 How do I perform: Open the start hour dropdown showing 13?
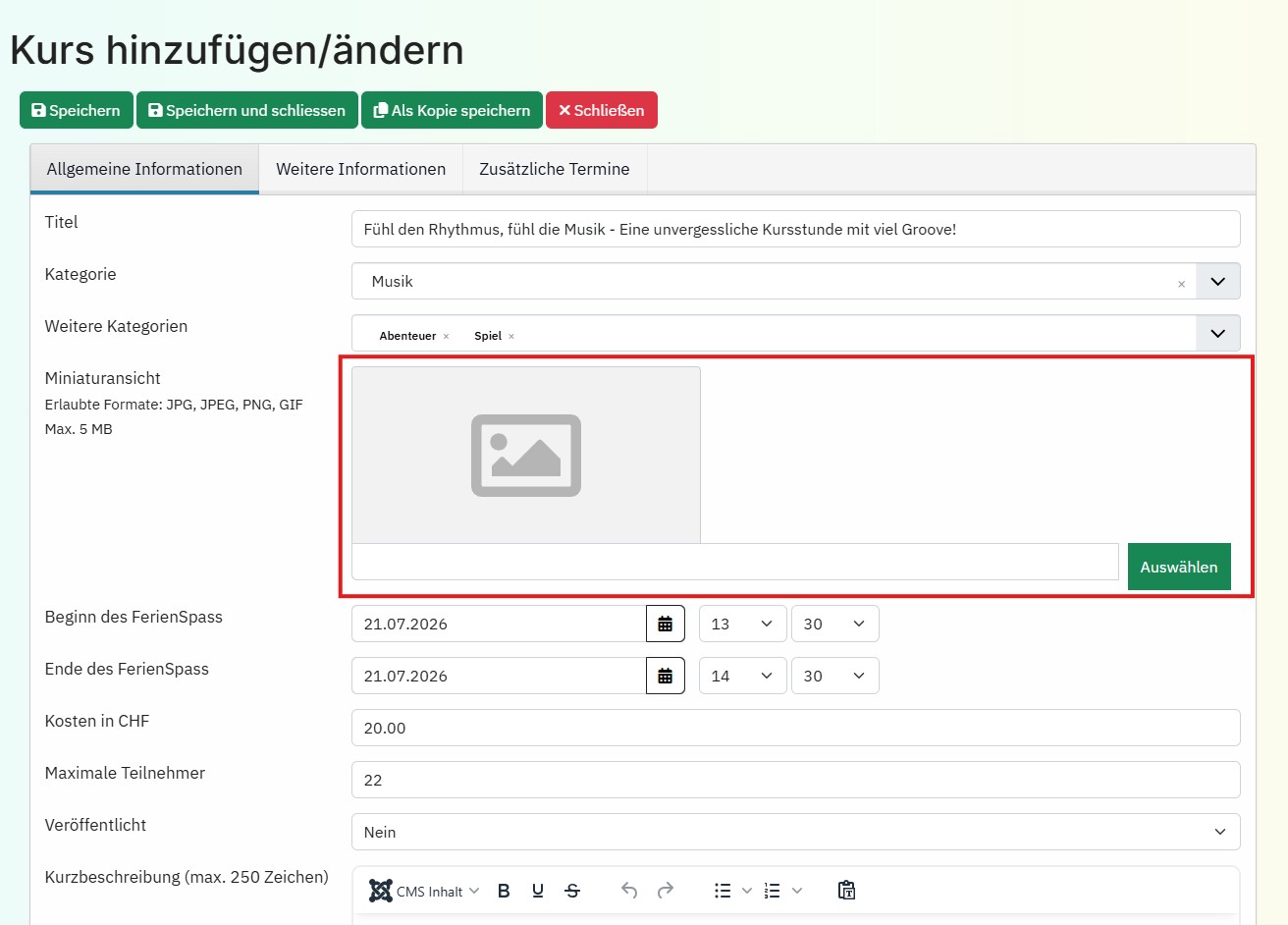[x=742, y=624]
